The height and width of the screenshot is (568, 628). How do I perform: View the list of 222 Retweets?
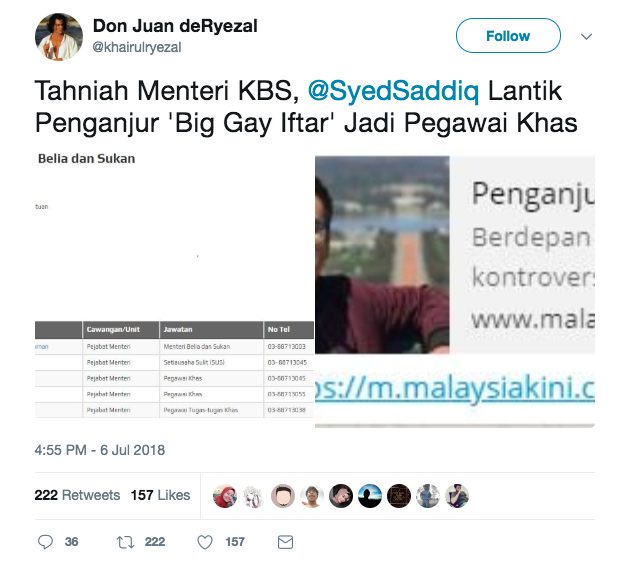pyautogui.click(x=77, y=495)
